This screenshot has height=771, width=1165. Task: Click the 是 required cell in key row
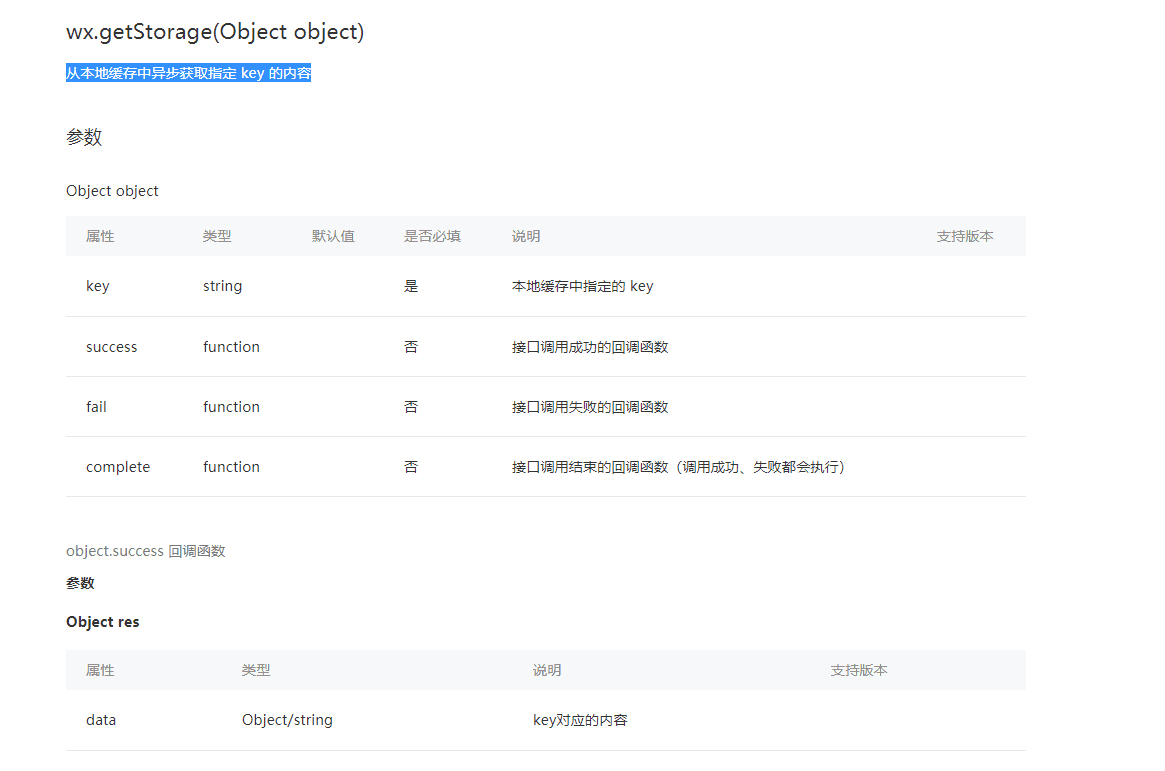[411, 286]
